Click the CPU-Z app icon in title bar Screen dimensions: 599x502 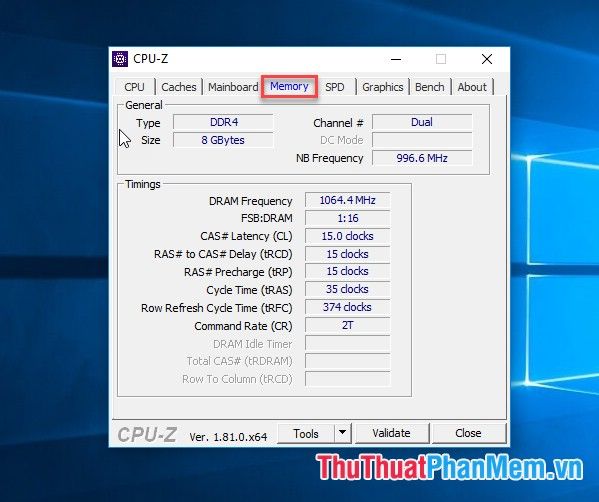point(120,59)
